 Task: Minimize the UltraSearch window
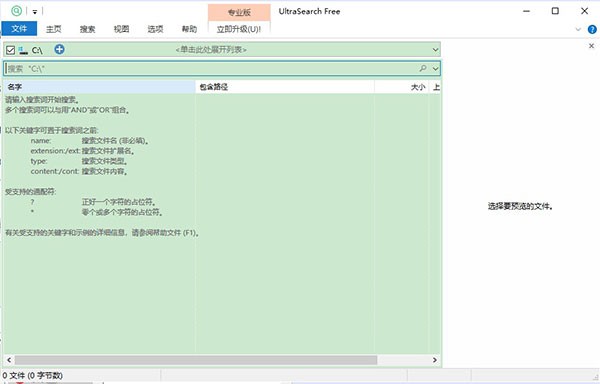(x=526, y=11)
